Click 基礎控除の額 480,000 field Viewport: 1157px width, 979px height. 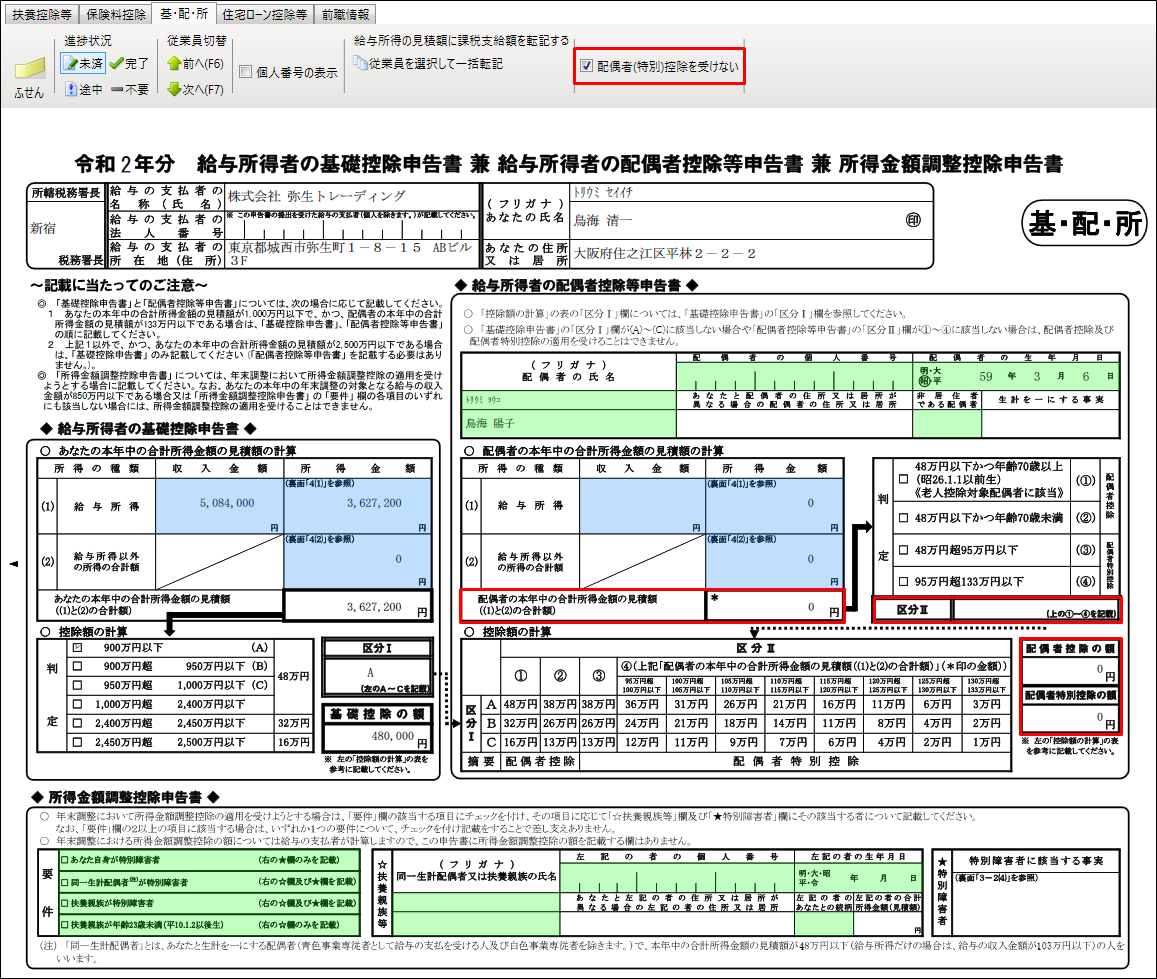(x=377, y=736)
